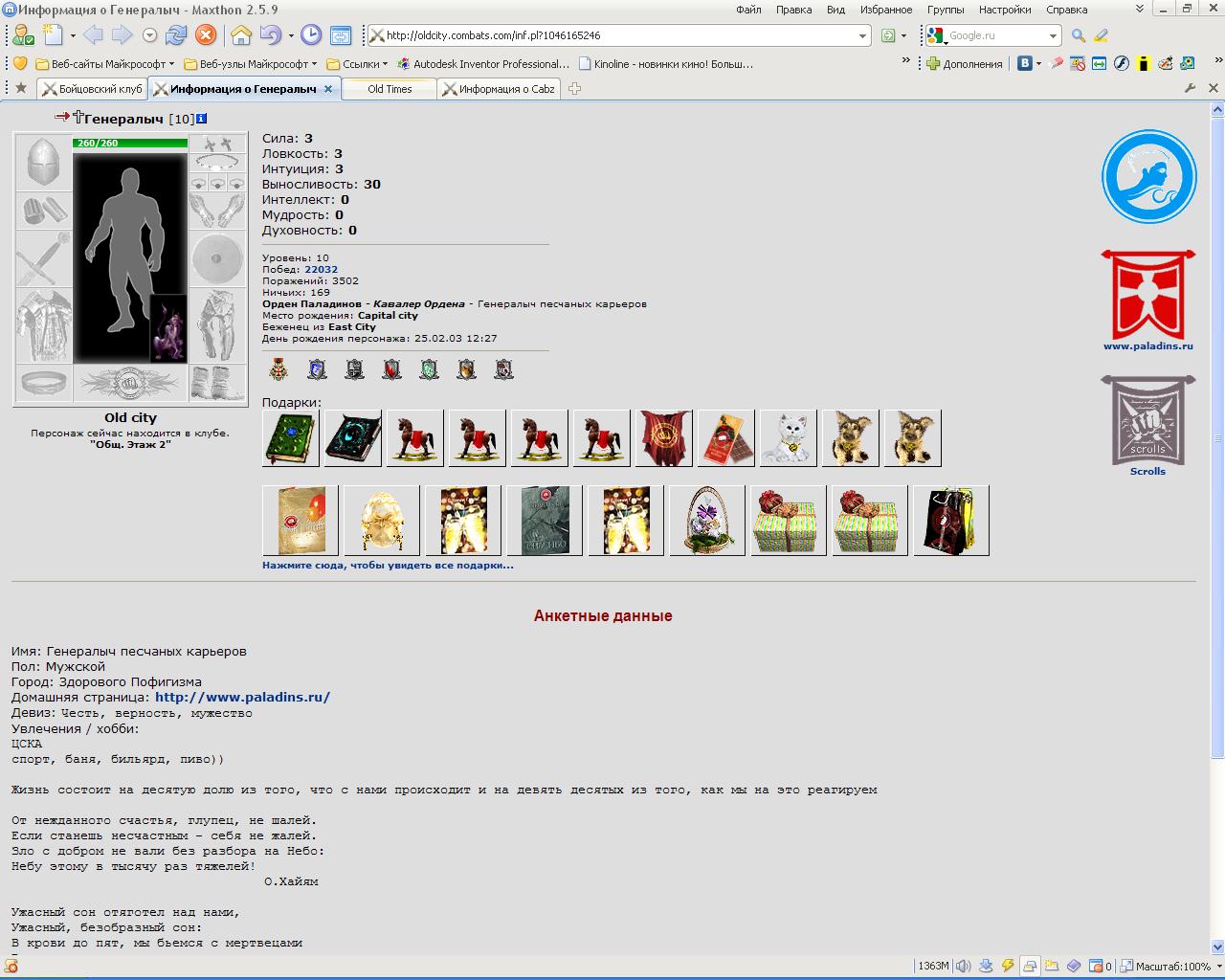
Task: Click the user account icon in toolbar
Action: tap(24, 35)
